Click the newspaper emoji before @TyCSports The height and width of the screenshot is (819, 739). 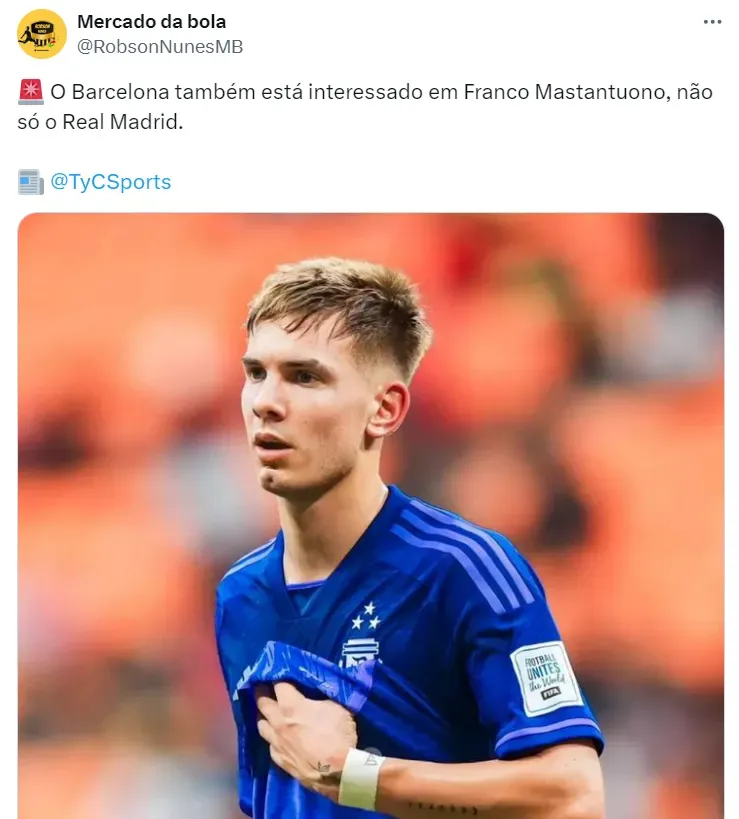(x=30, y=182)
